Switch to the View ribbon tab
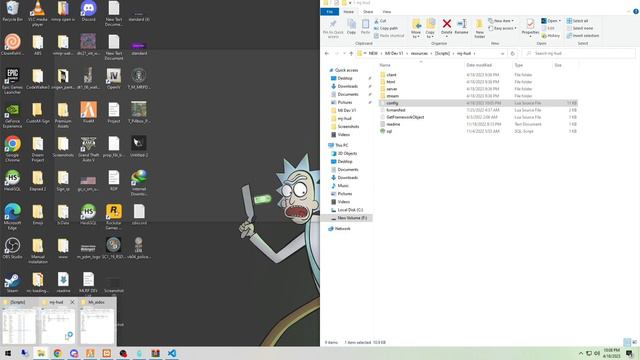Viewport: 640px width, 360px height. coord(387,12)
